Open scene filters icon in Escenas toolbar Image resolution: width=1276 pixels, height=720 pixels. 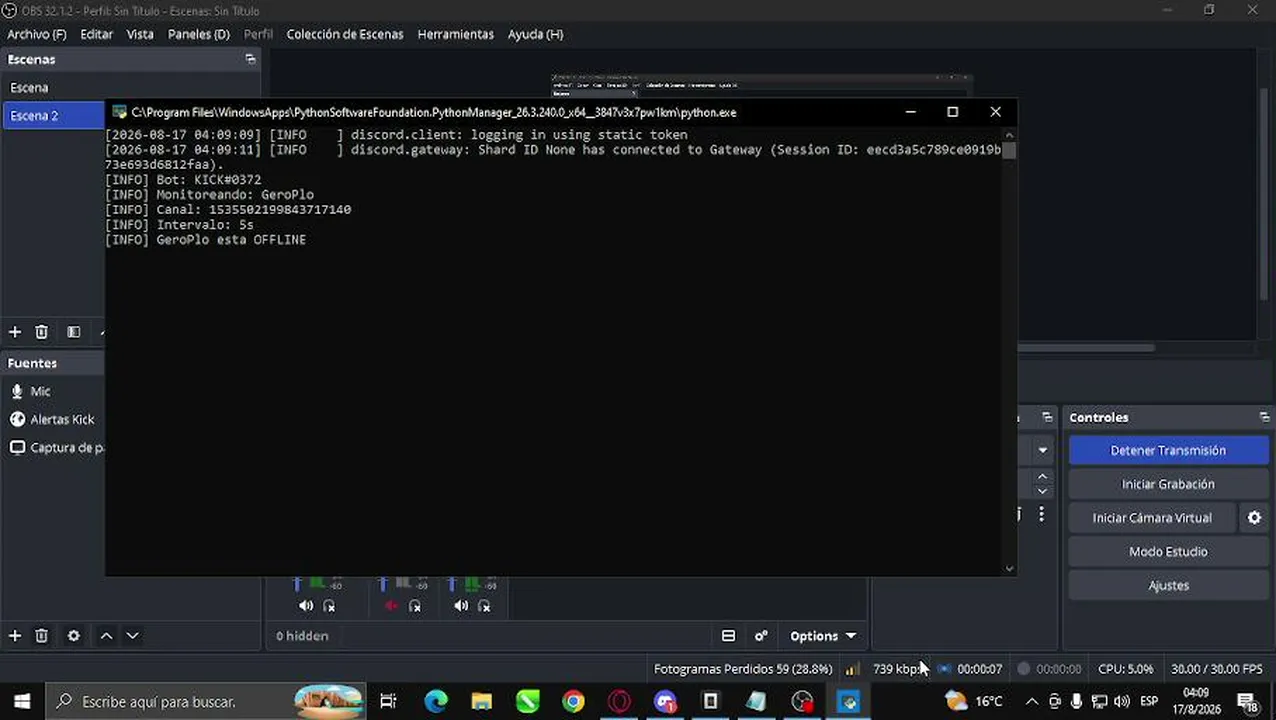click(x=74, y=332)
